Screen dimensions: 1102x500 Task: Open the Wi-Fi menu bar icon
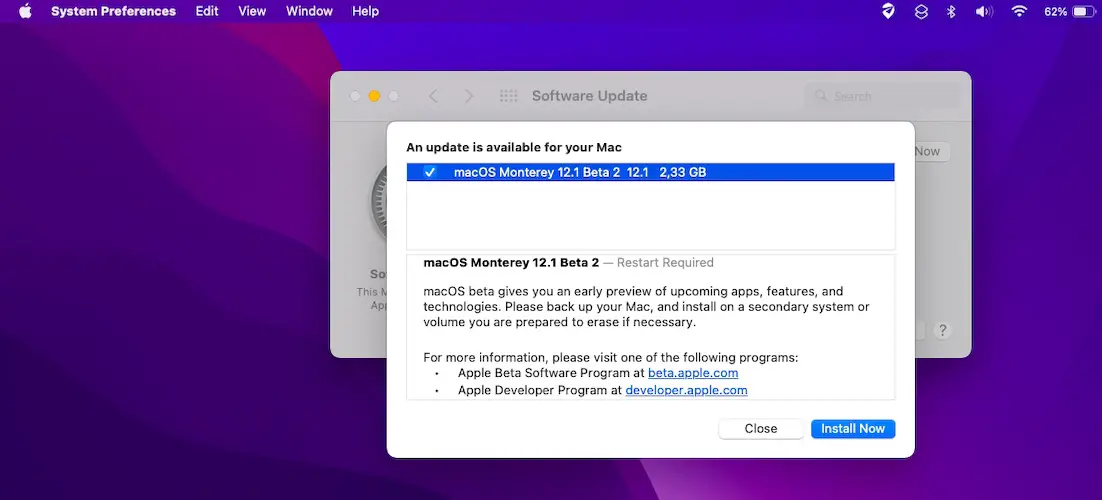[x=1019, y=11]
